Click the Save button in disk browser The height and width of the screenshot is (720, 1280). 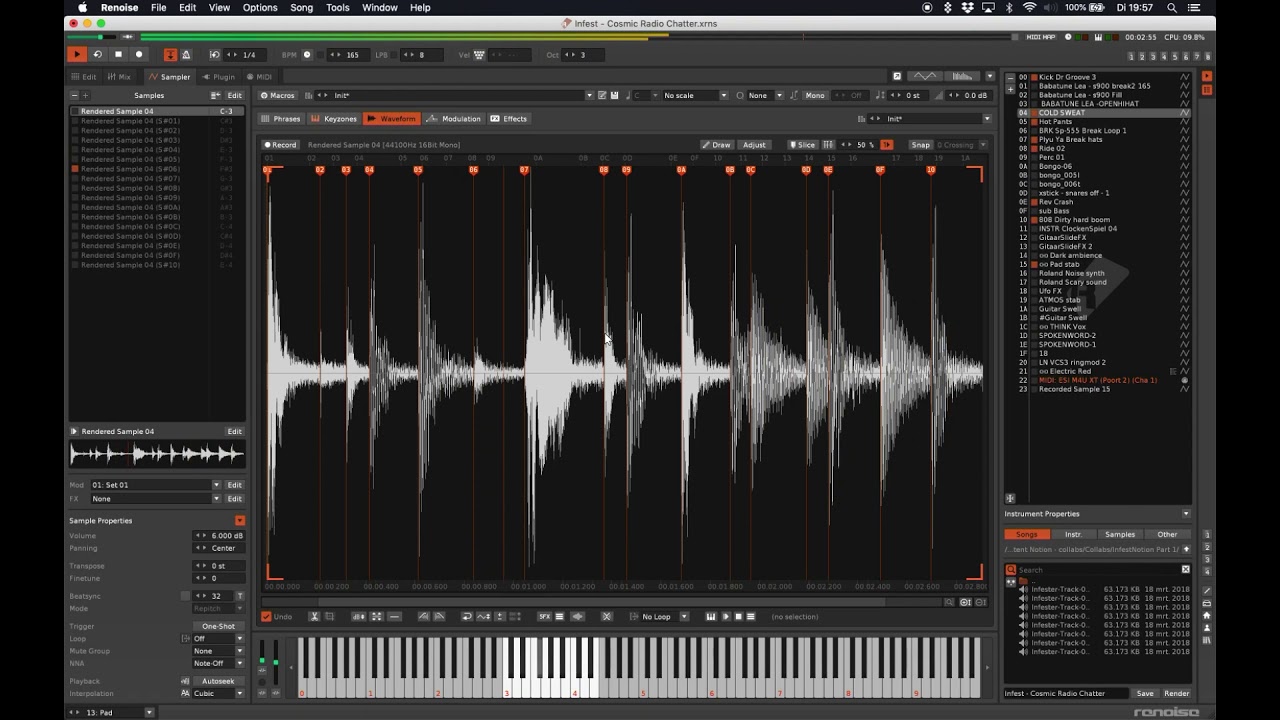(x=1145, y=693)
